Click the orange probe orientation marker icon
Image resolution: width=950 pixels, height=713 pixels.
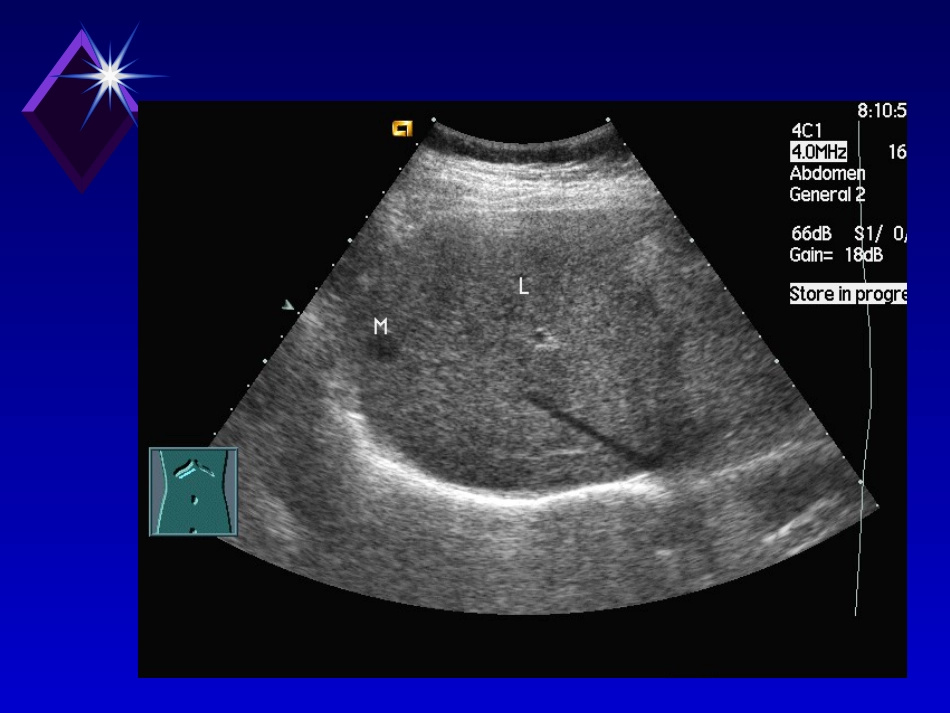click(x=402, y=128)
